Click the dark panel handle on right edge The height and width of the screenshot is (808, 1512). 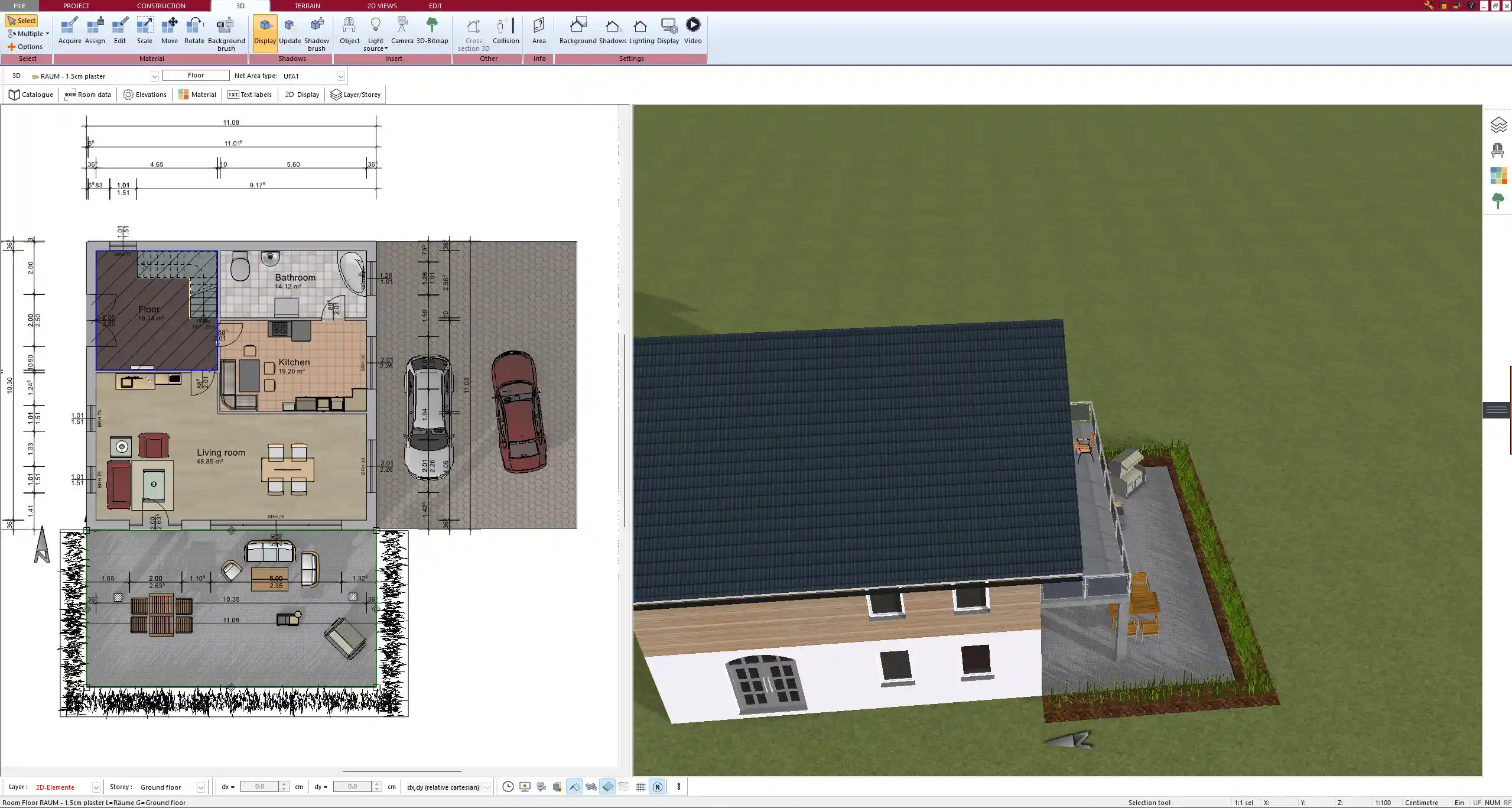tap(1497, 410)
